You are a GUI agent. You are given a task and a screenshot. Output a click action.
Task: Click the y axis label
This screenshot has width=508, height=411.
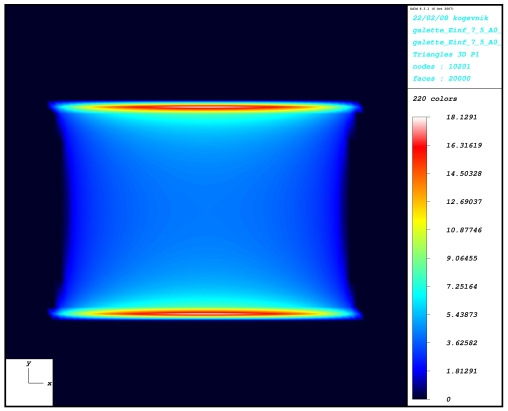29,364
